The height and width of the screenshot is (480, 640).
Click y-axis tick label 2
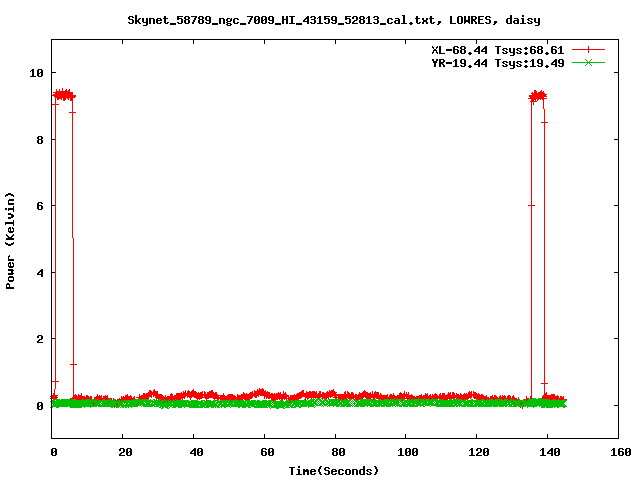(40, 339)
